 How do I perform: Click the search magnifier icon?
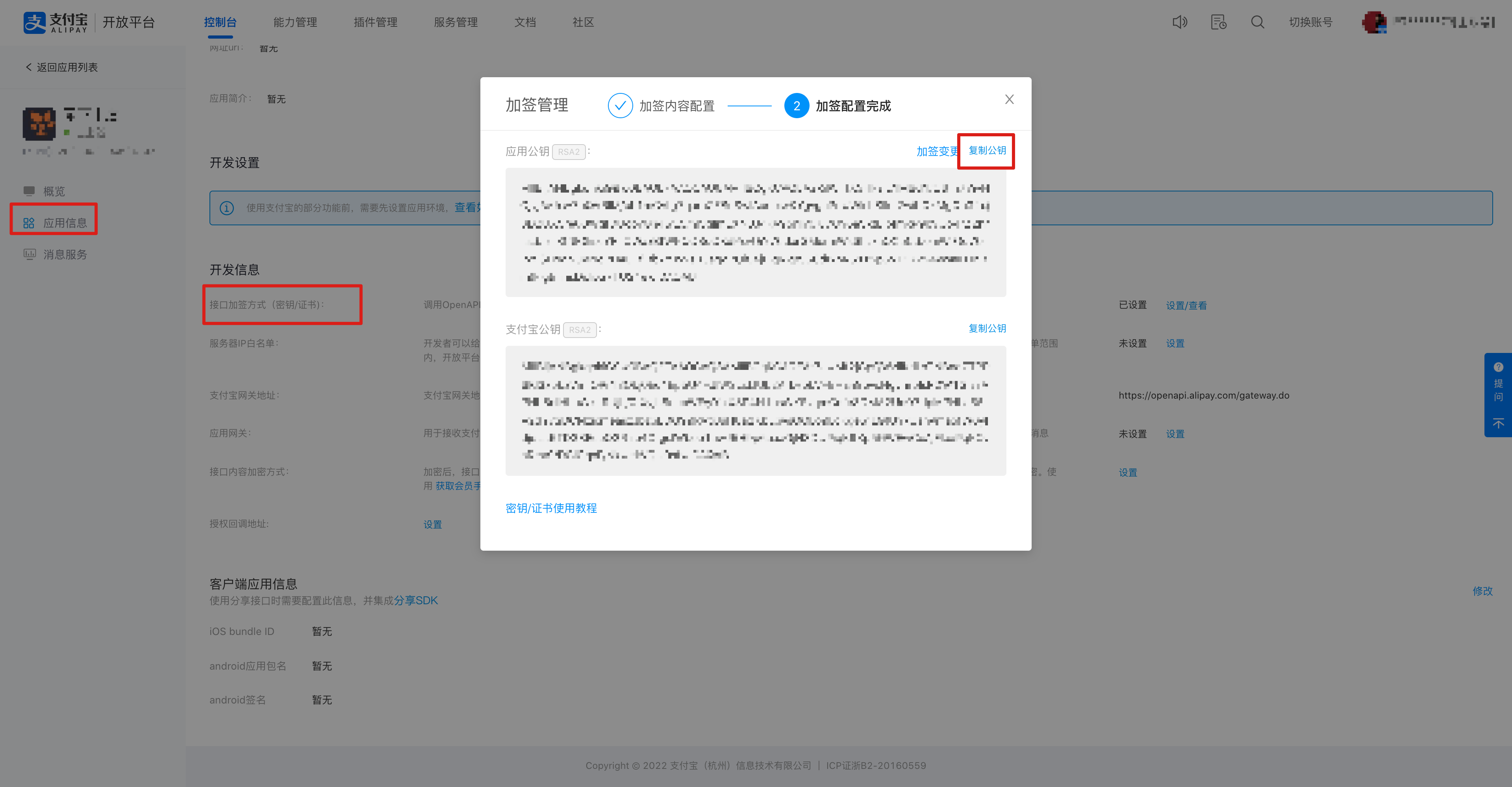coord(1257,22)
